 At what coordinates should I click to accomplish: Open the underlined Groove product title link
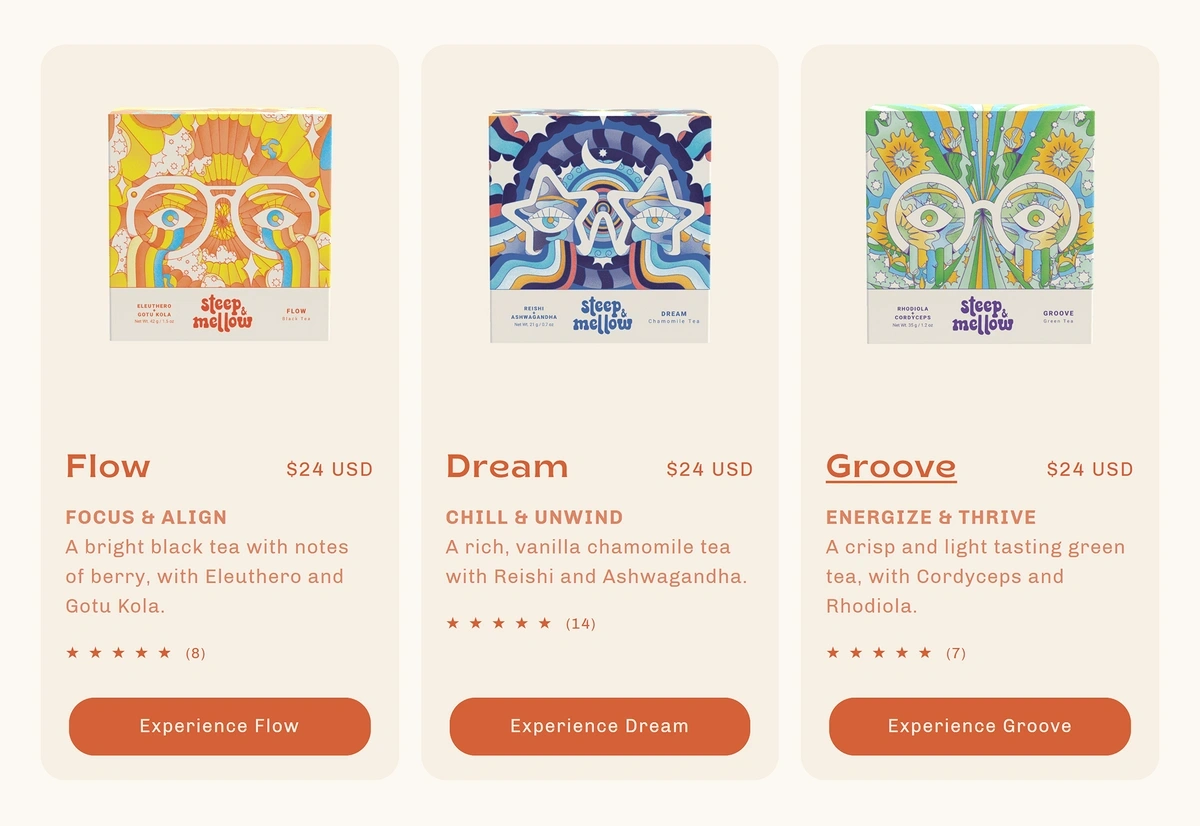891,467
